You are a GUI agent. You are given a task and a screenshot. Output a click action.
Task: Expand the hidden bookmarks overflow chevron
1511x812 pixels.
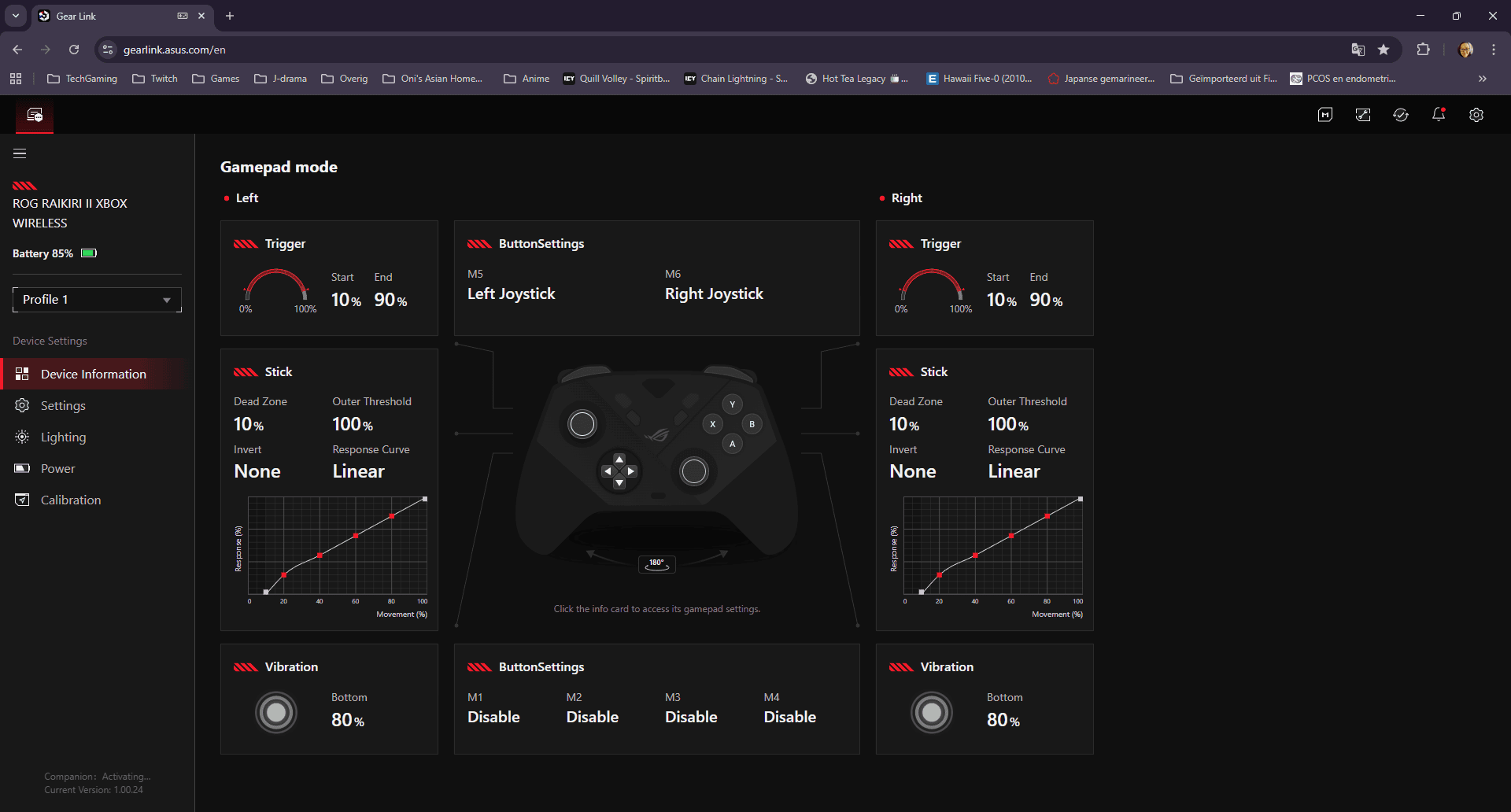click(1482, 79)
